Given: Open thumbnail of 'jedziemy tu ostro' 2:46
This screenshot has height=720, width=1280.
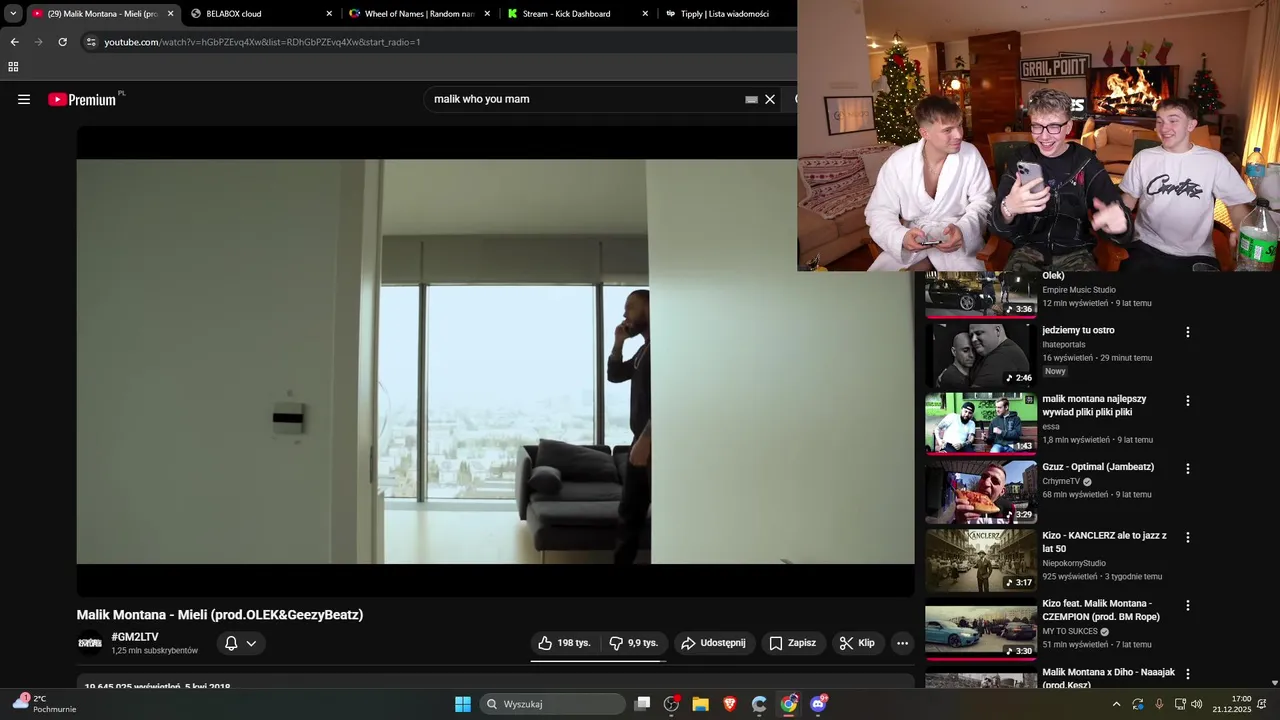Looking at the screenshot, I should (x=981, y=354).
